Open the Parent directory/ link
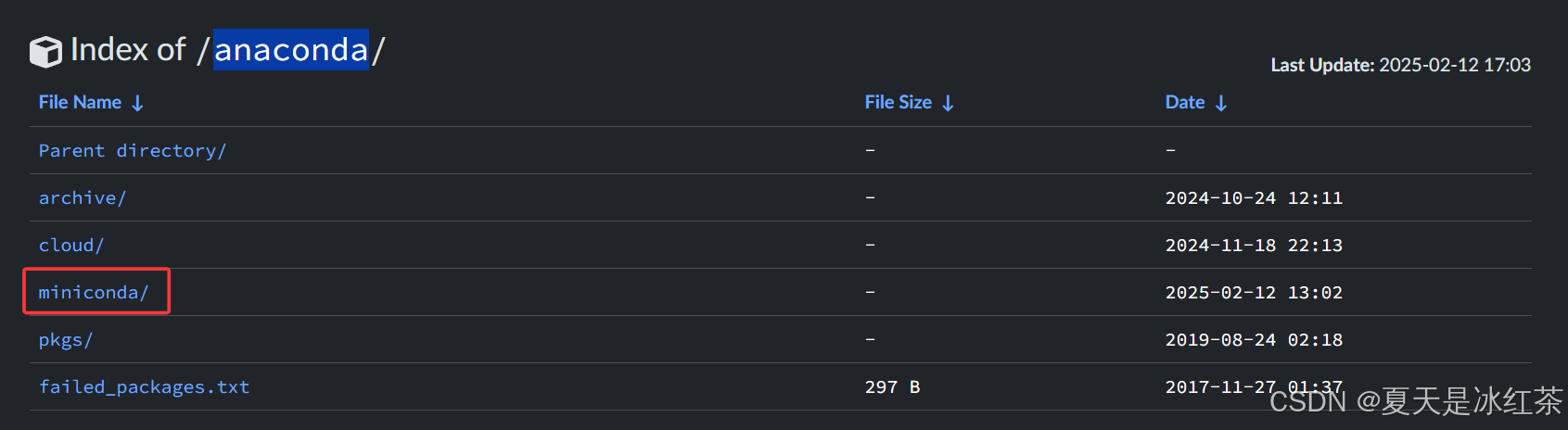Screen dimensions: 1568x430 tap(133, 150)
